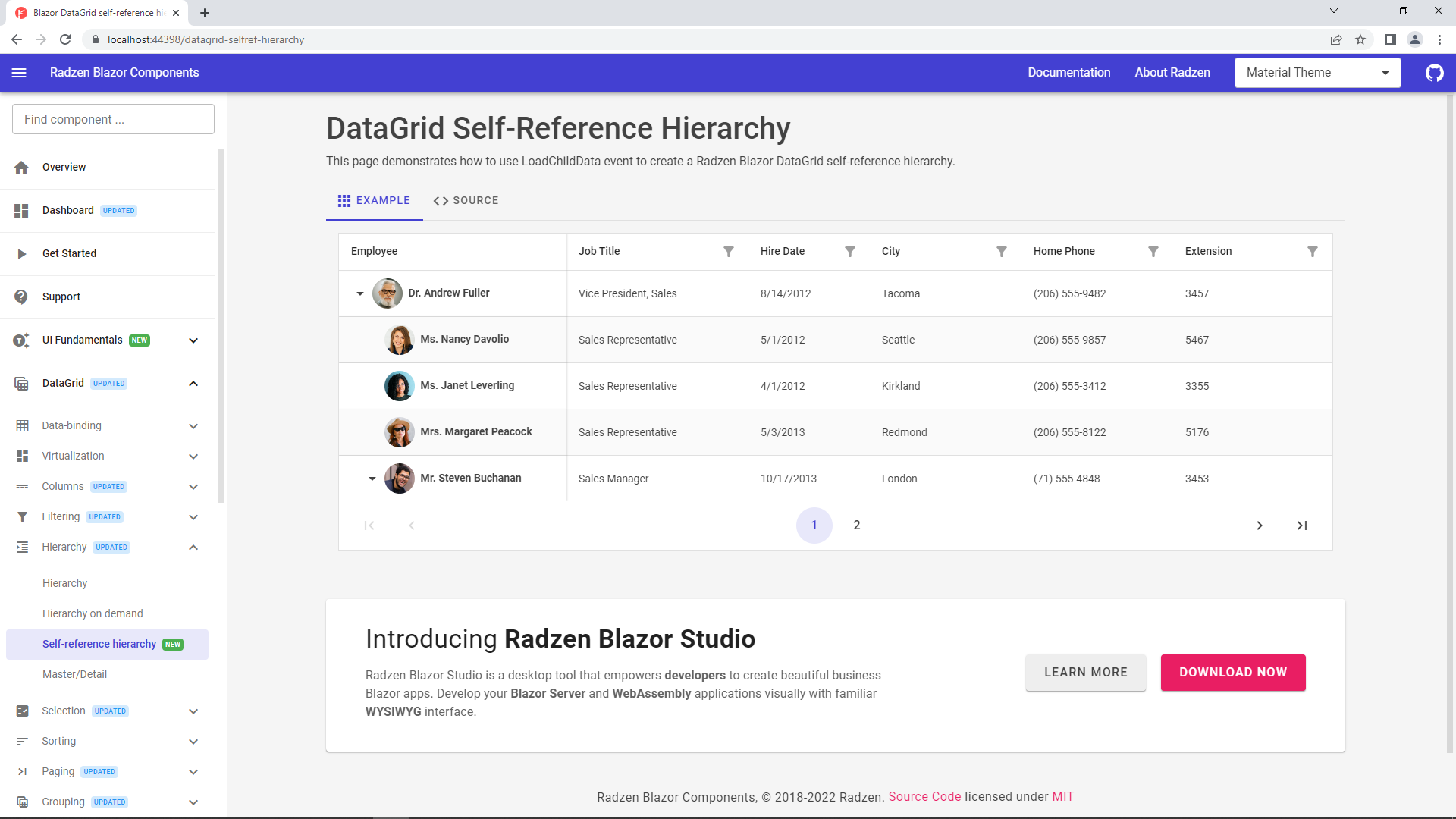Go to last page of grid
1456x819 pixels.
click(1301, 526)
